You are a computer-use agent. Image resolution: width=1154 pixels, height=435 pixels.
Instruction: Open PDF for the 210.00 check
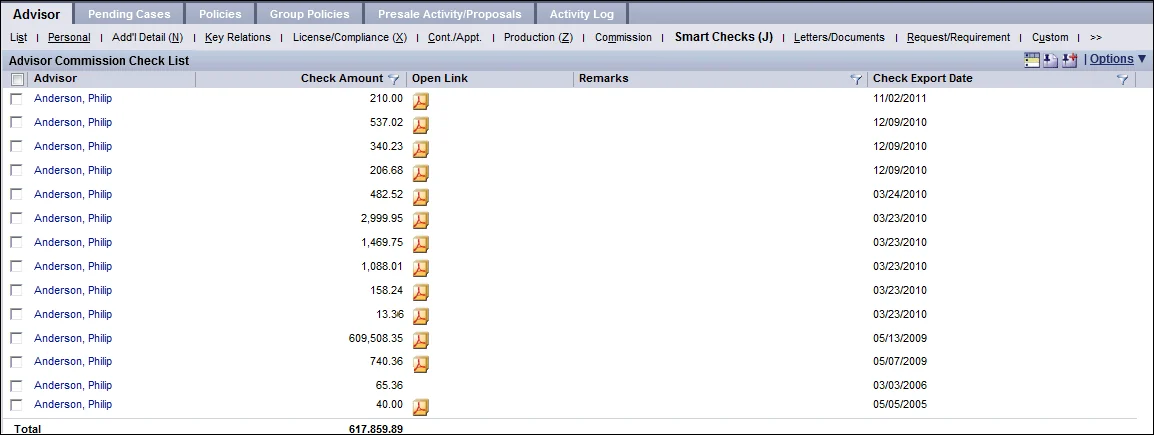pyautogui.click(x=420, y=102)
